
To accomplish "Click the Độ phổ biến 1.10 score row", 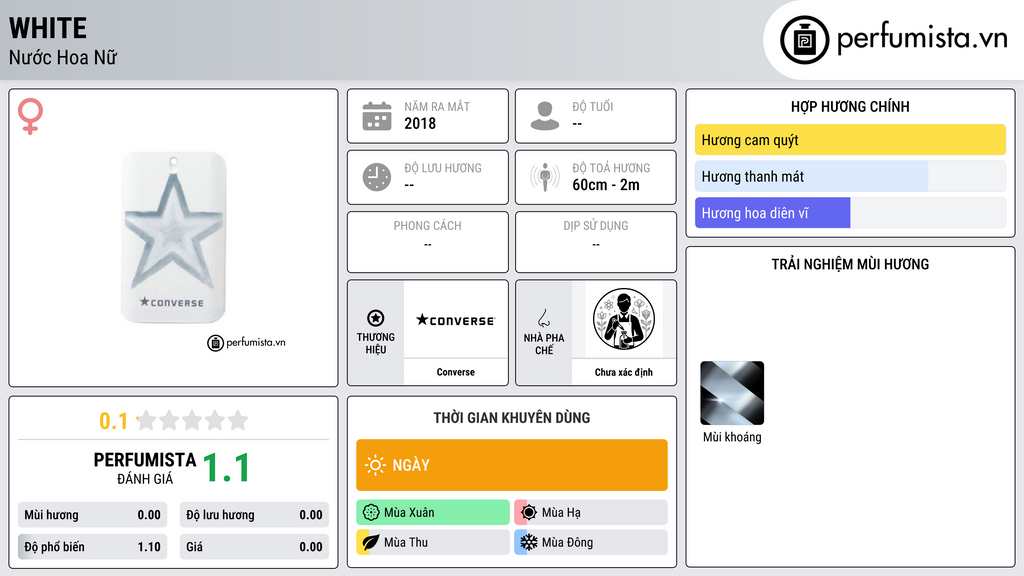I will 93,547.
